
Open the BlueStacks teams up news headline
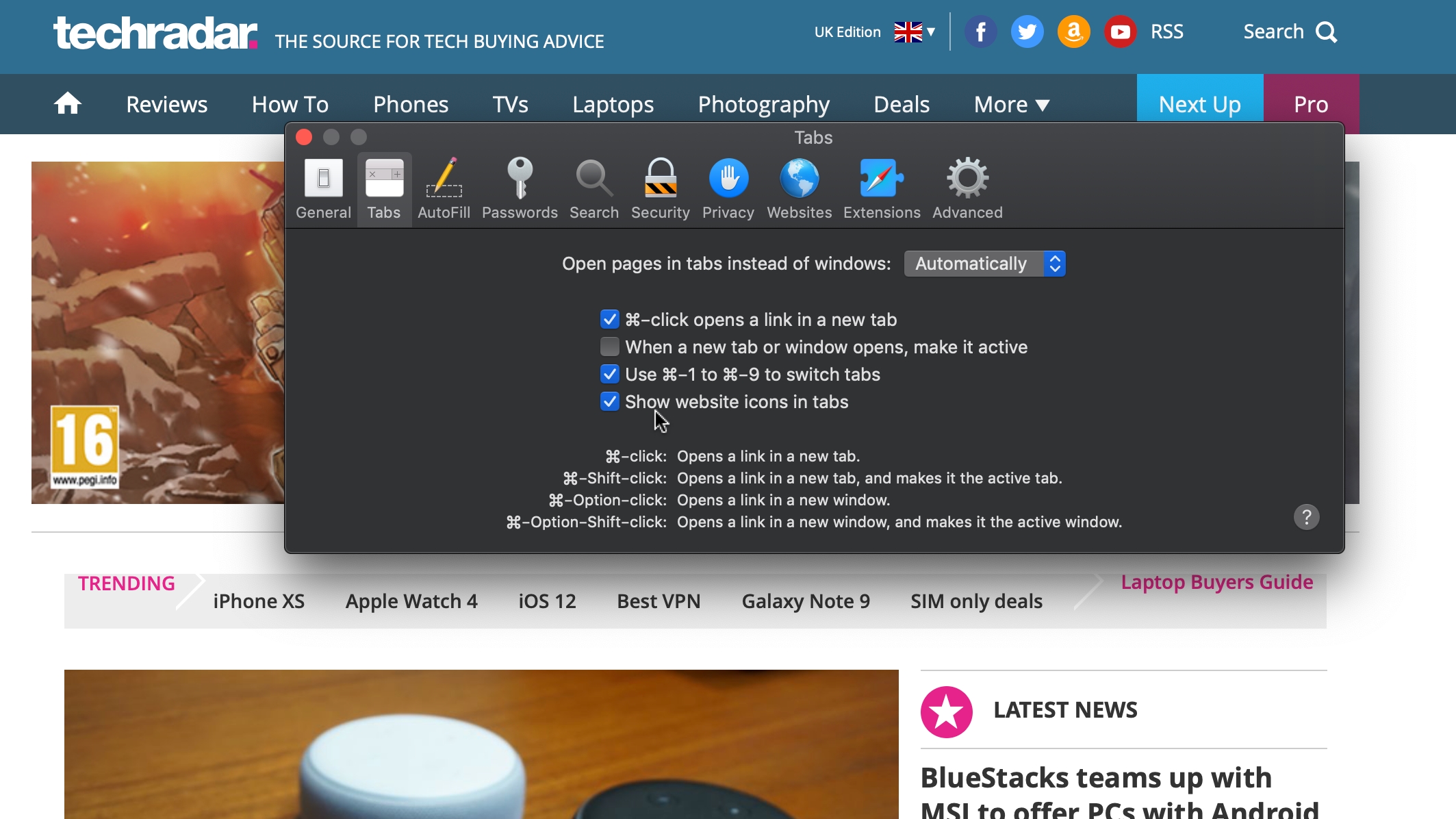[1120, 791]
